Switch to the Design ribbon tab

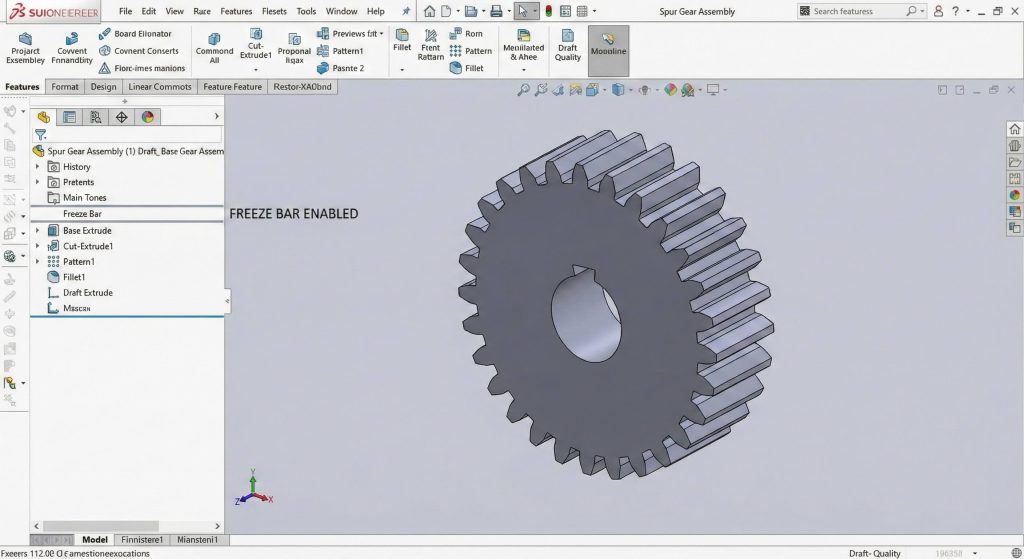[x=103, y=87]
